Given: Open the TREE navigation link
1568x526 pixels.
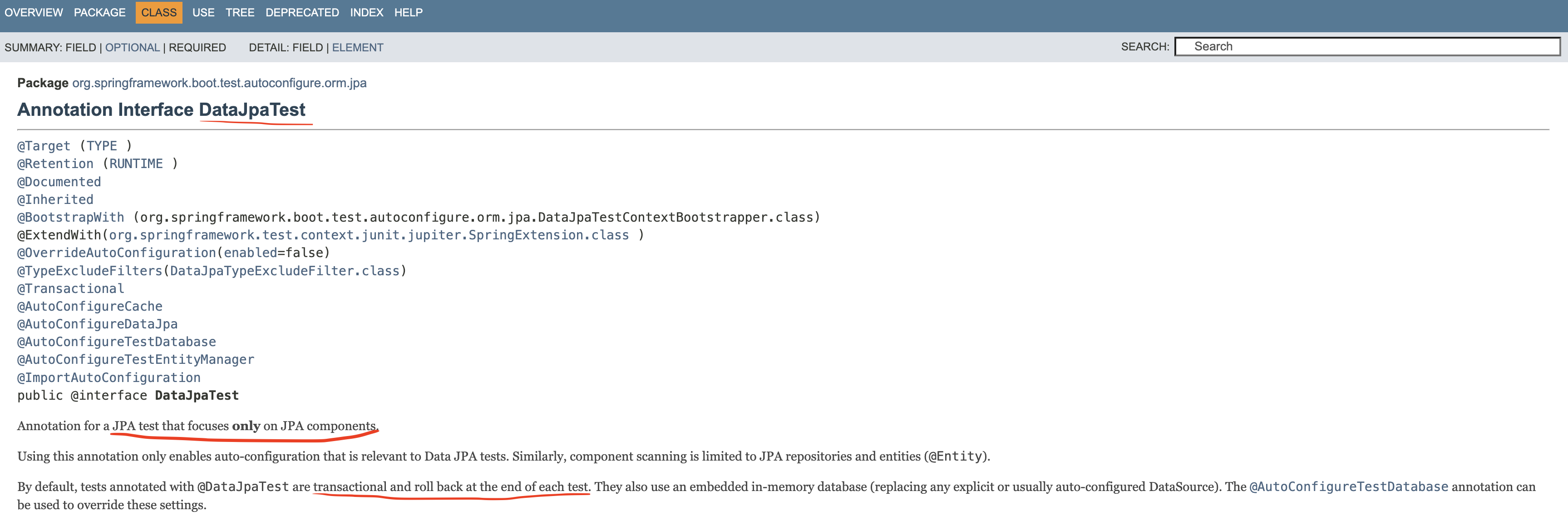Looking at the screenshot, I should pyautogui.click(x=239, y=12).
